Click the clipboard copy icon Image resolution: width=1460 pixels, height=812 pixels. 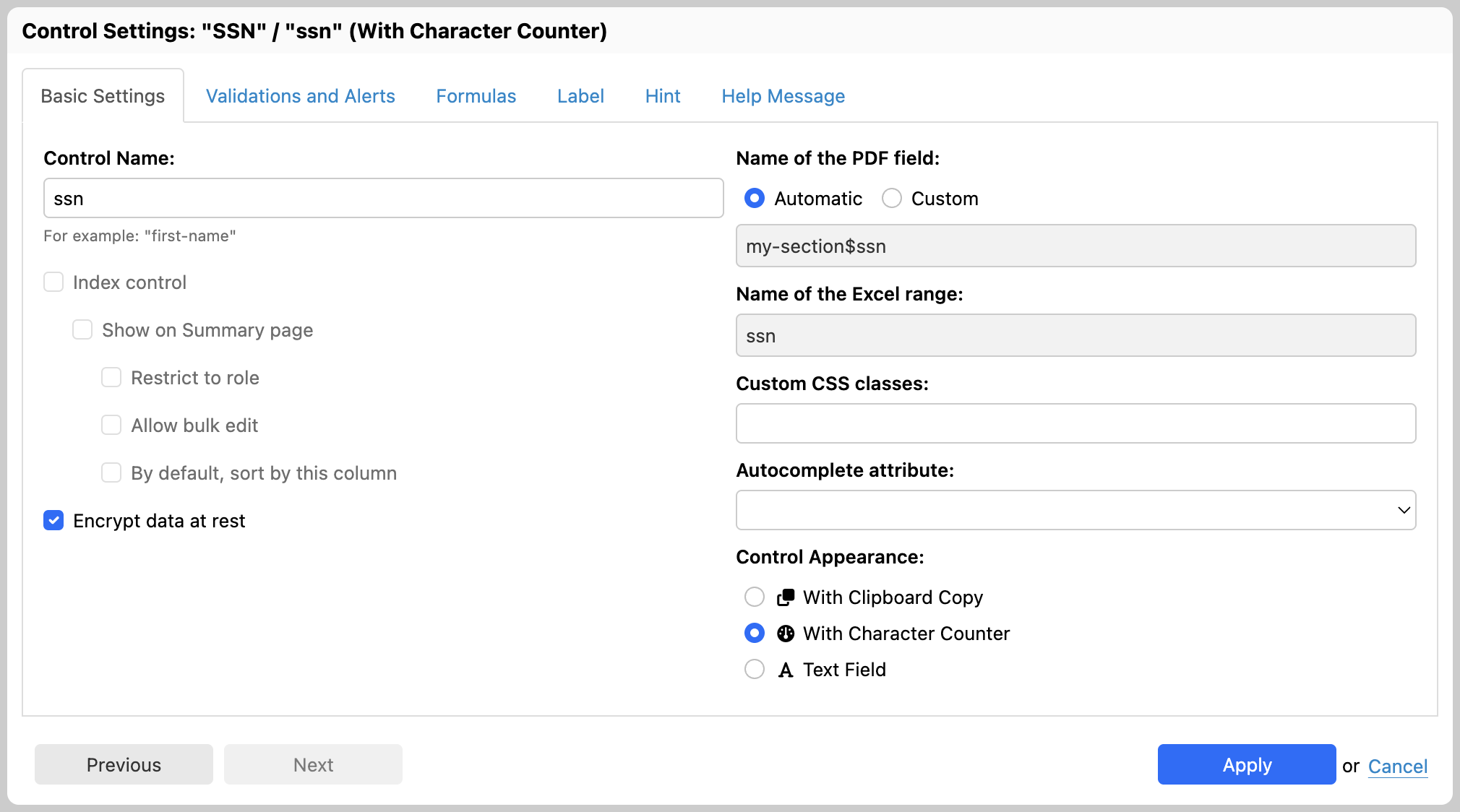point(785,597)
